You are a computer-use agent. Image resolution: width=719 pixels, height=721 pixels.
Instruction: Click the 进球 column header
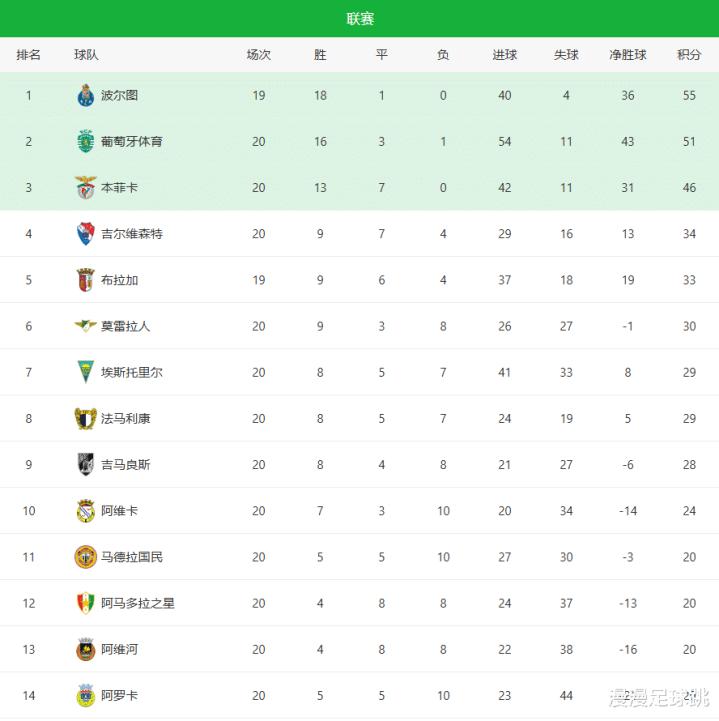pos(505,55)
